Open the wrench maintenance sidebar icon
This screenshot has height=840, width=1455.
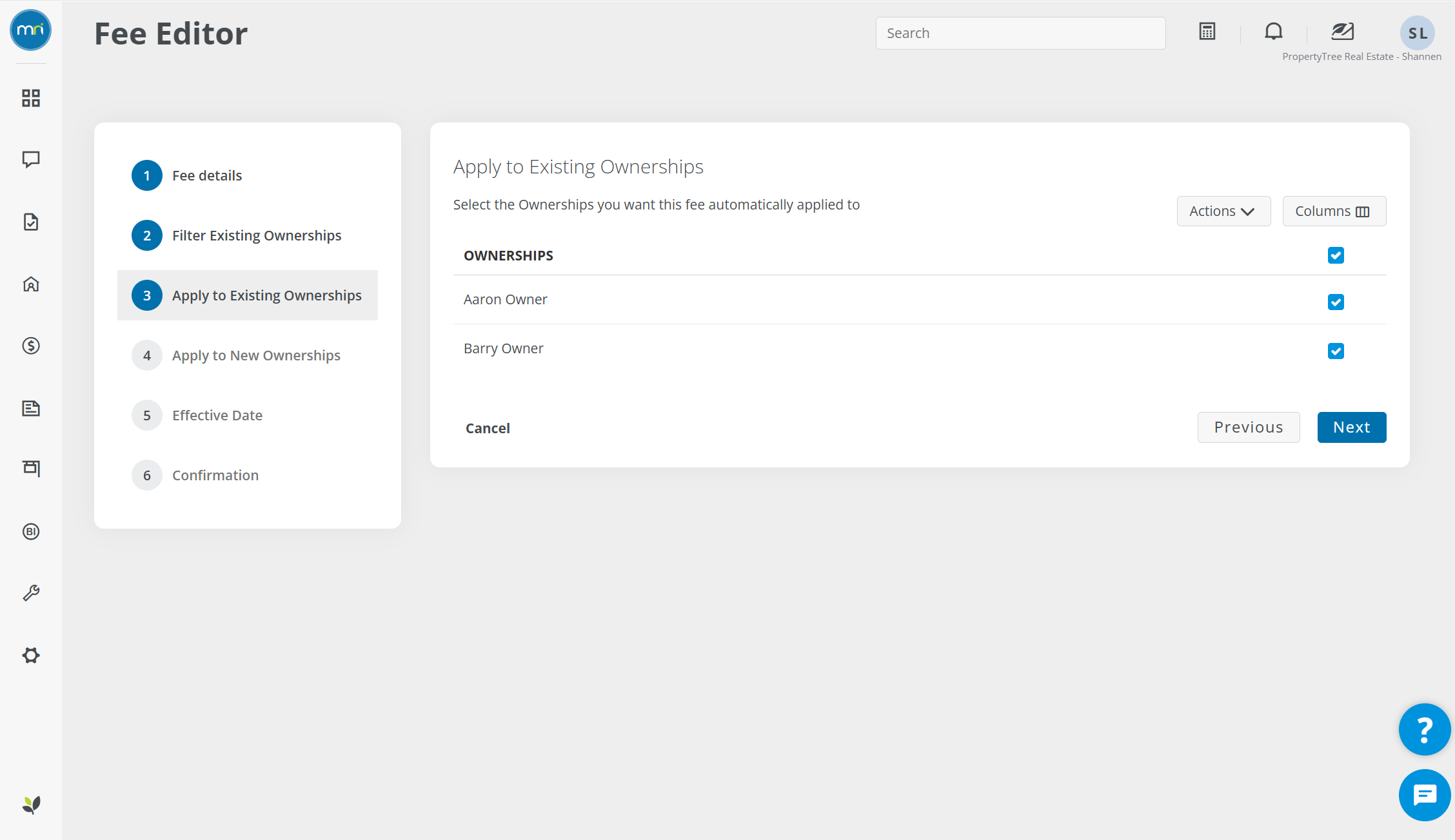click(x=31, y=593)
